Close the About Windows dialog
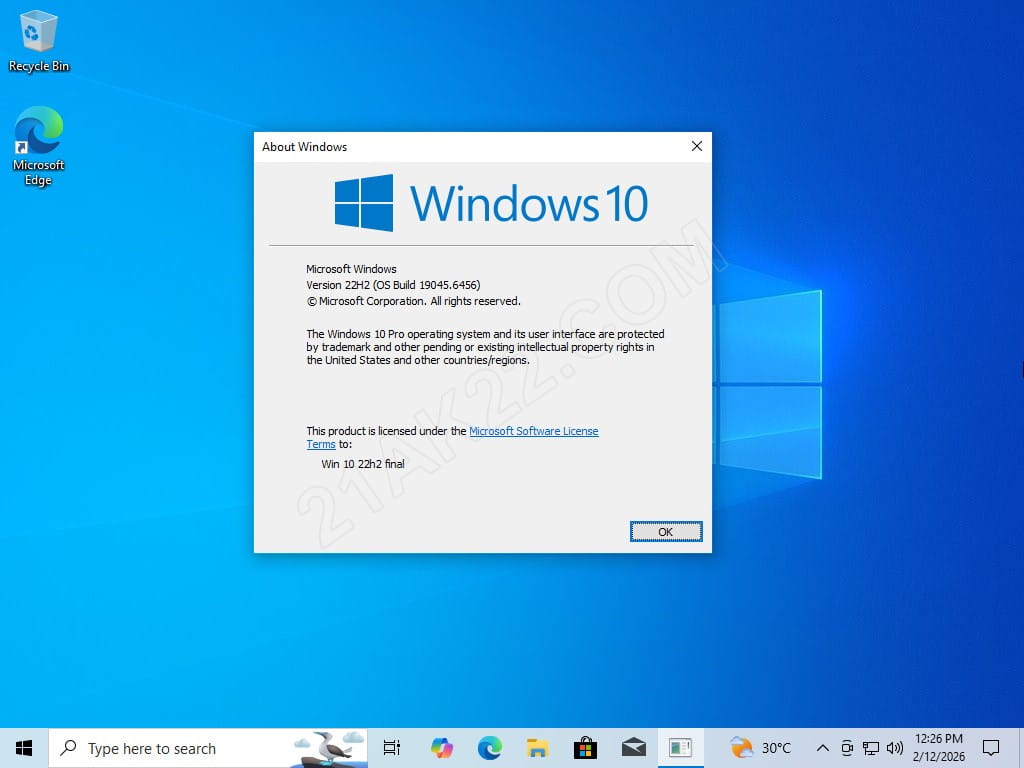Screen dimensions: 1024x768 tap(697, 146)
